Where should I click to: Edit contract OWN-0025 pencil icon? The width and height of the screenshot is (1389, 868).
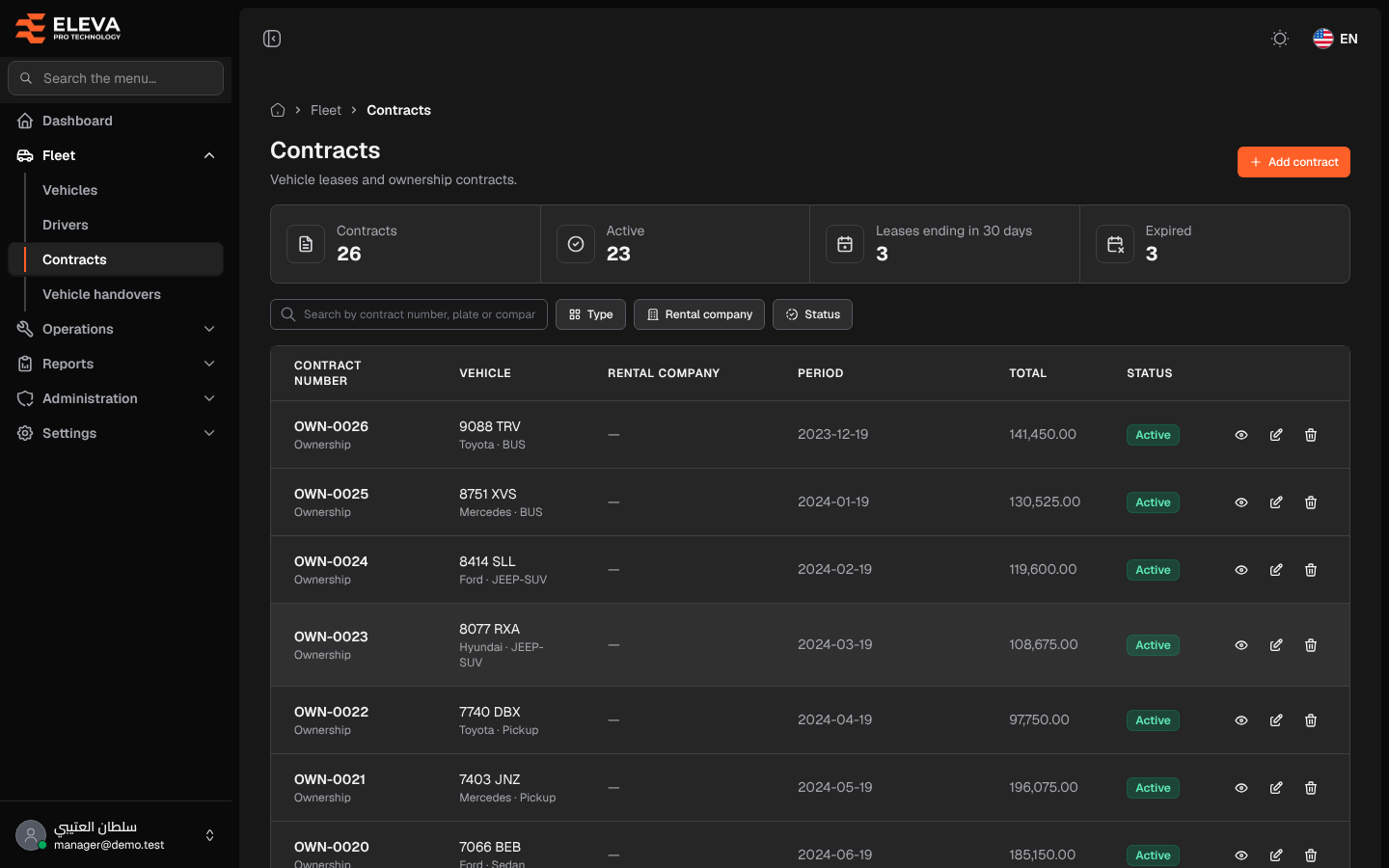click(x=1276, y=502)
